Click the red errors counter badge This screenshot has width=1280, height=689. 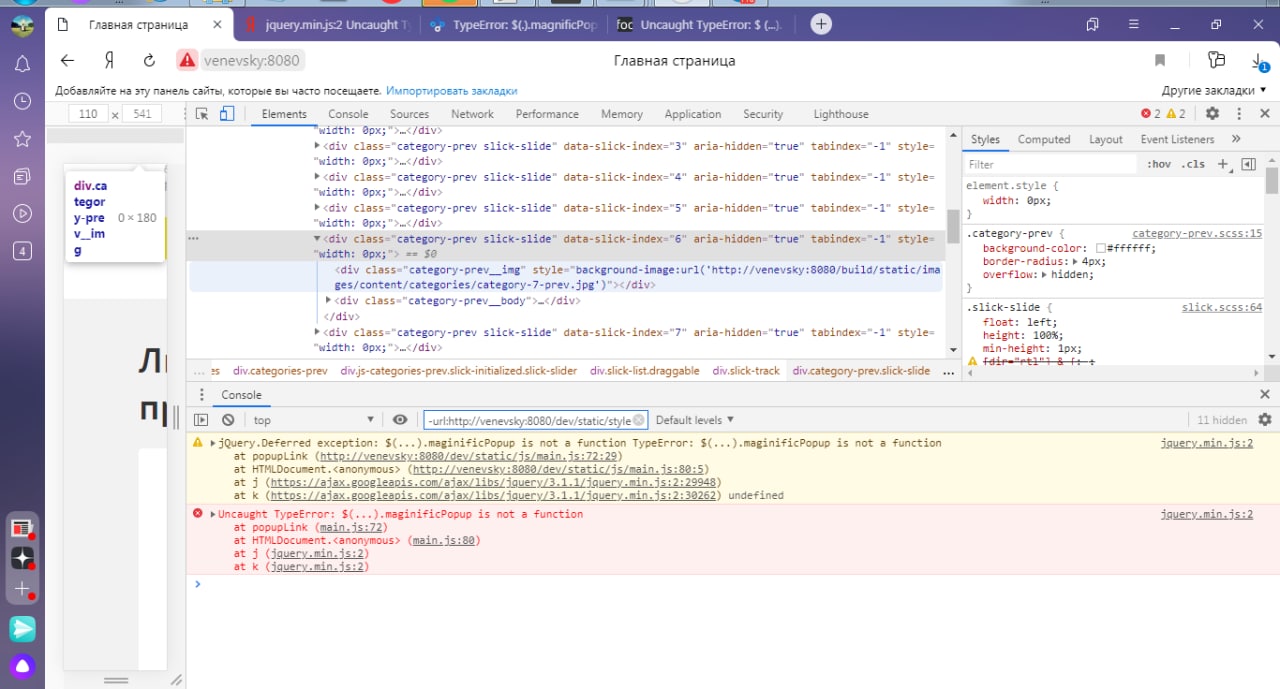(1151, 114)
